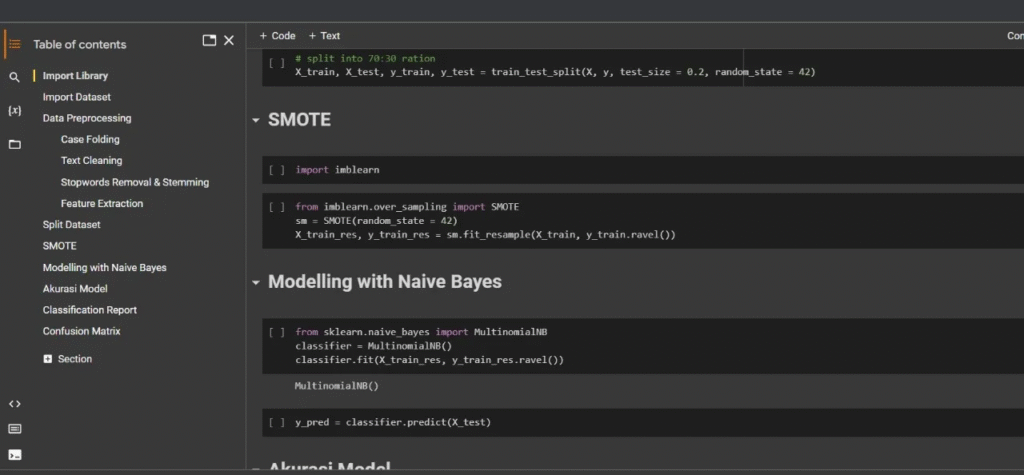This screenshot has width=1024, height=475.
Task: Open the Files folder panel
Action: click(14, 144)
